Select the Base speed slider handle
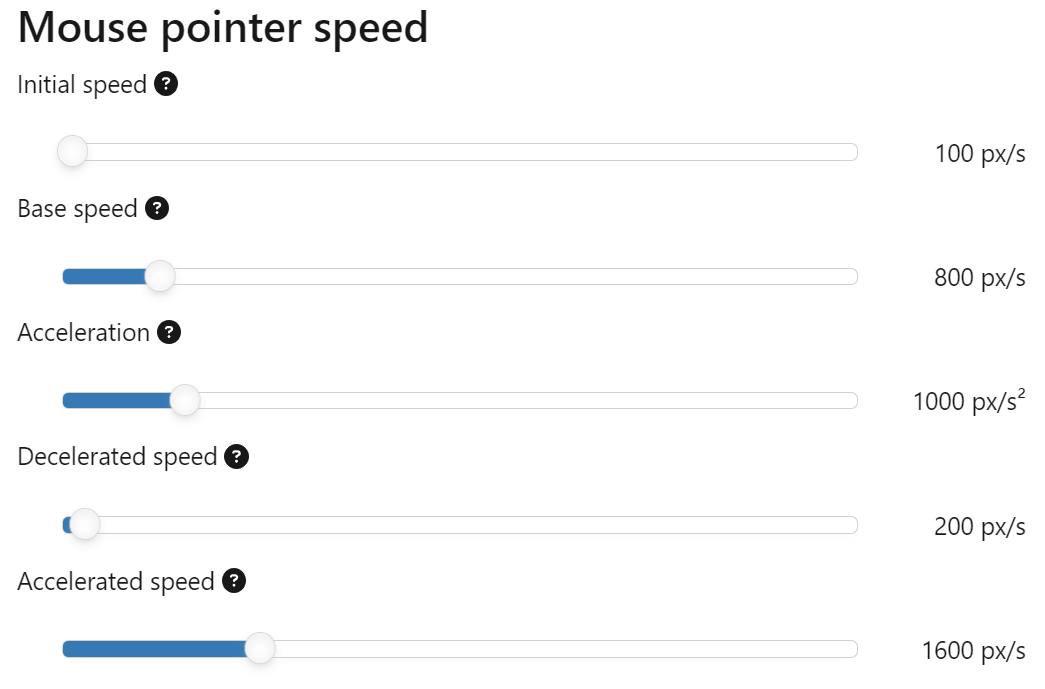The image size is (1045, 689). pyautogui.click(x=159, y=276)
